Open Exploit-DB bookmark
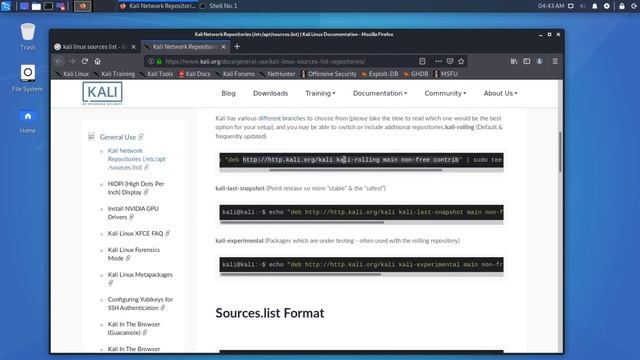Image resolution: width=640 pixels, height=360 pixels. [380, 74]
